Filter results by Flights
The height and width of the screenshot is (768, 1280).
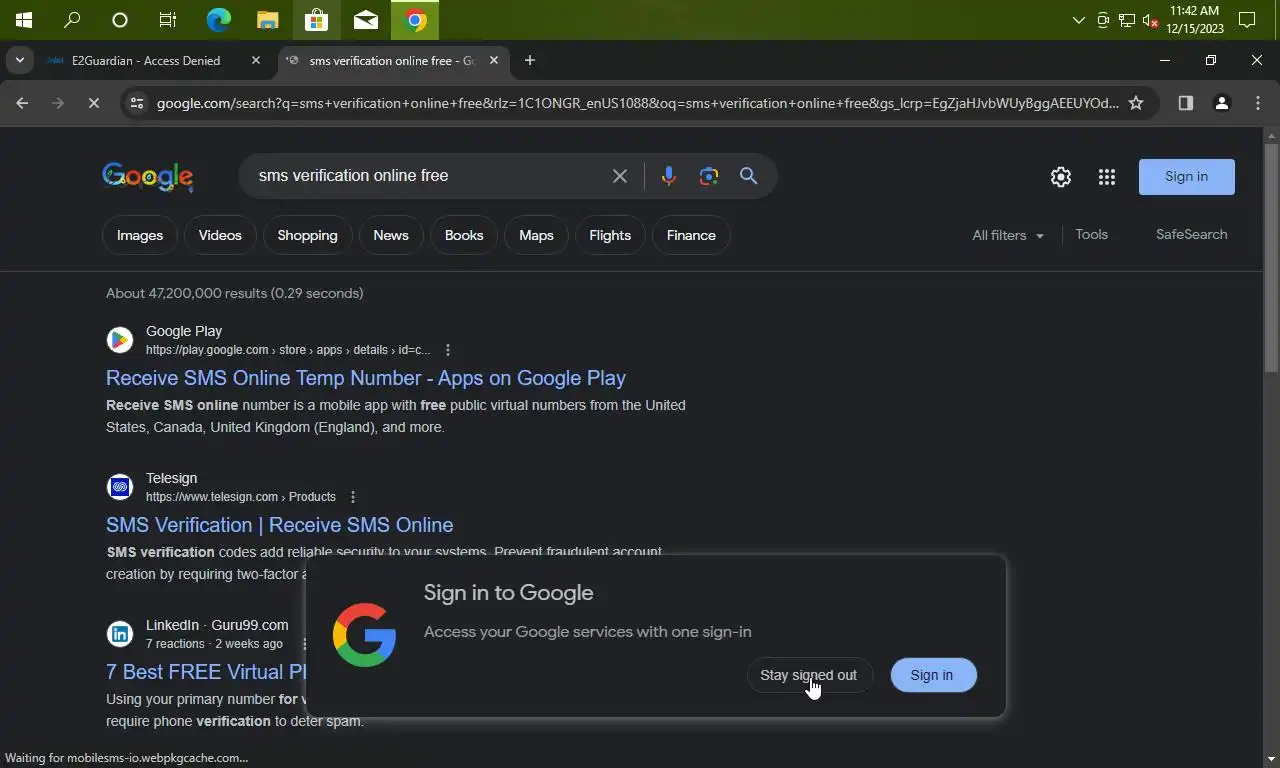(x=610, y=235)
